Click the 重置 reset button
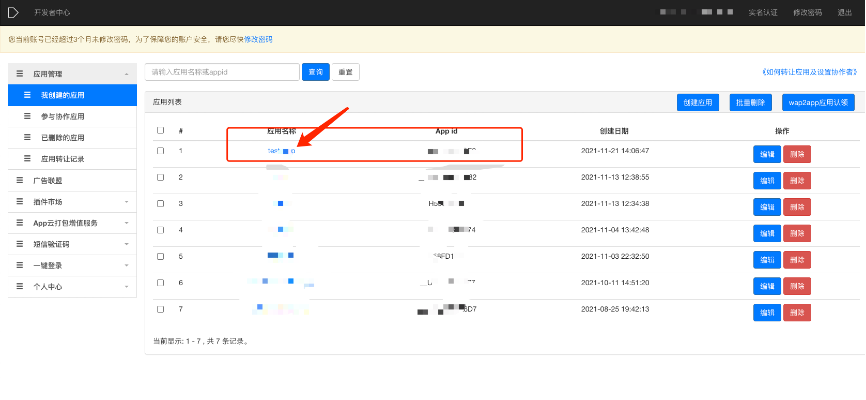Image resolution: width=866 pixels, height=400 pixels. [x=346, y=72]
